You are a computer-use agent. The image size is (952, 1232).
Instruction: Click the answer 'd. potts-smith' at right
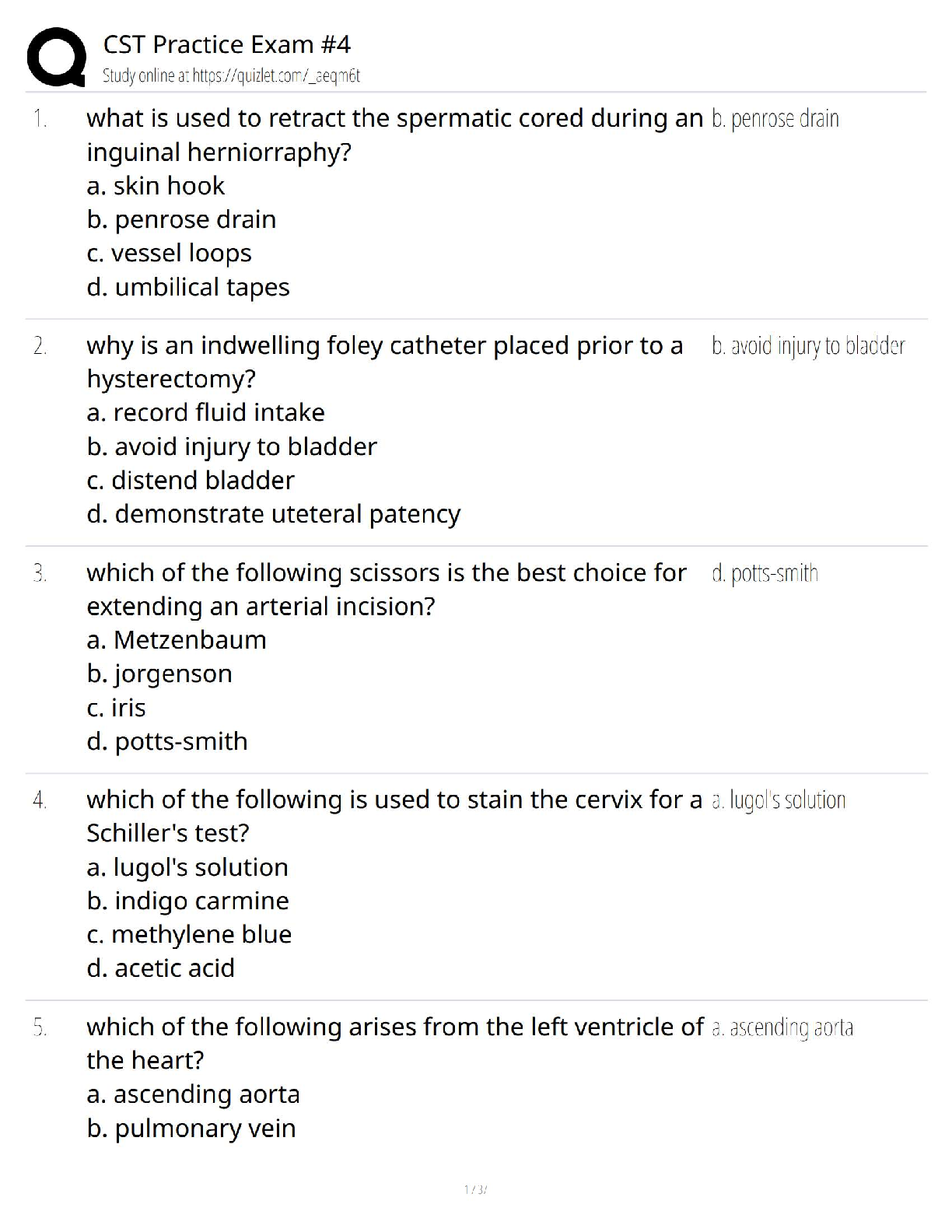pos(765,574)
